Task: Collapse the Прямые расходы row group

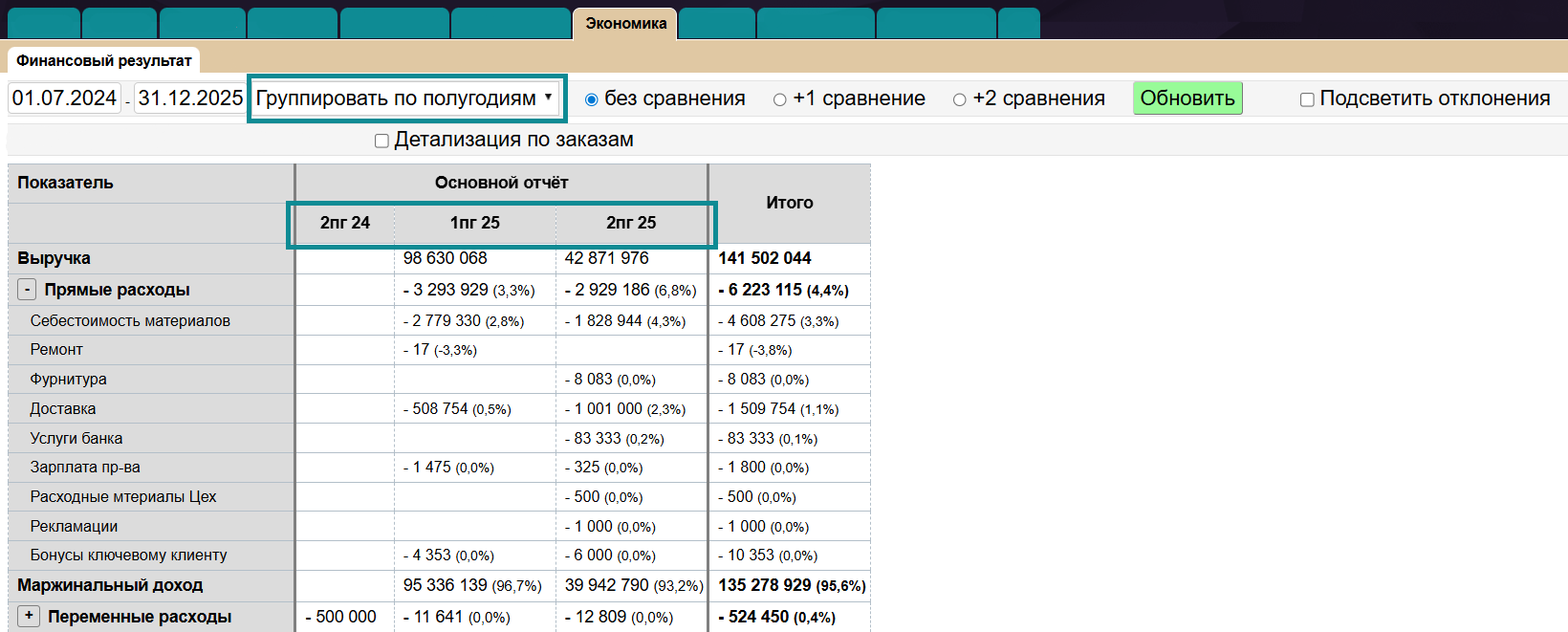Action: [28, 290]
